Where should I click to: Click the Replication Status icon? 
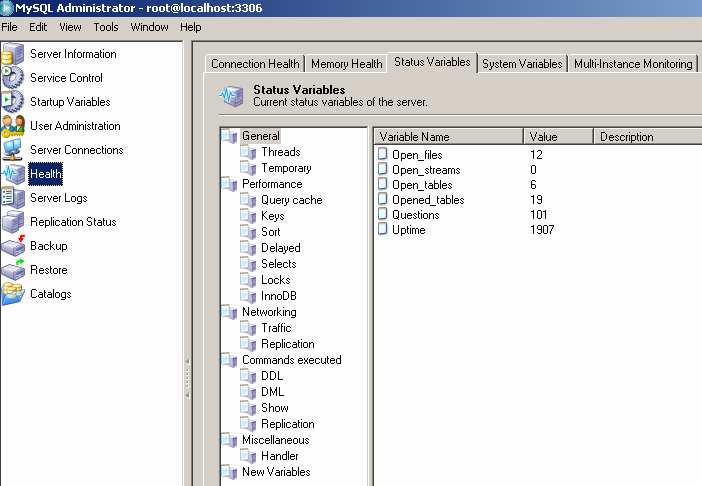point(13,222)
